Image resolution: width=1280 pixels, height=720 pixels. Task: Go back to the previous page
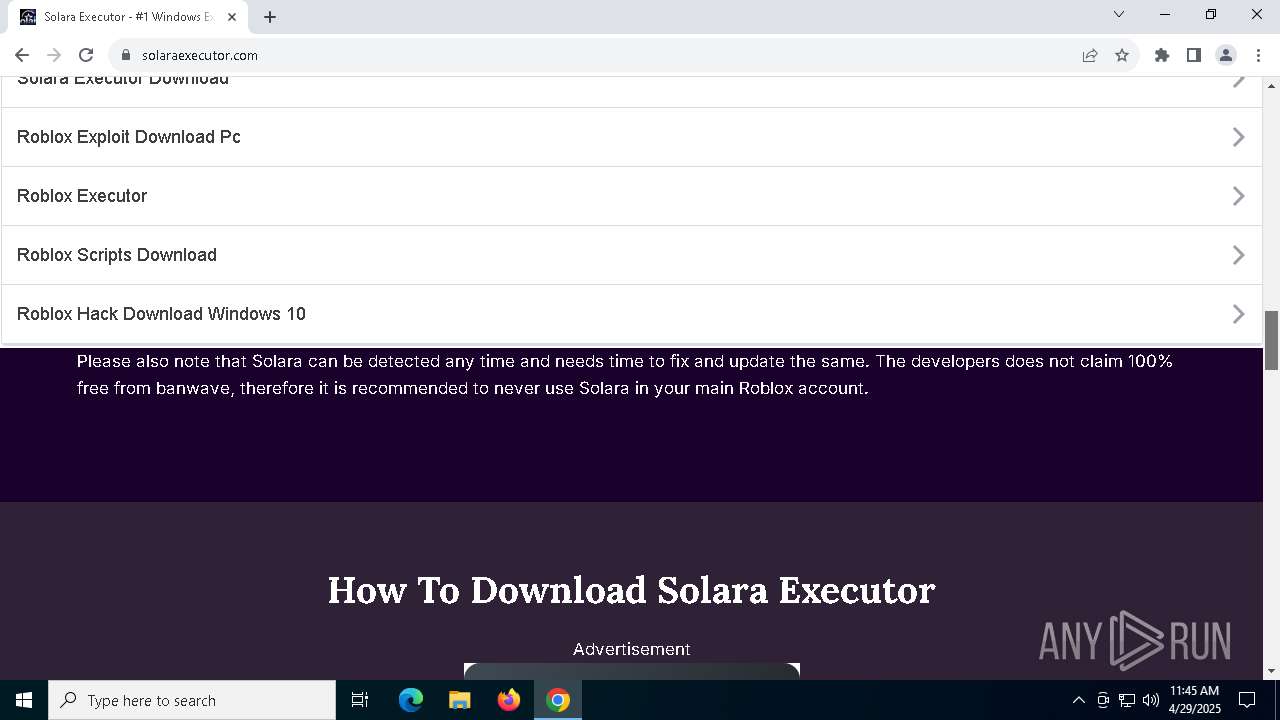[22, 55]
